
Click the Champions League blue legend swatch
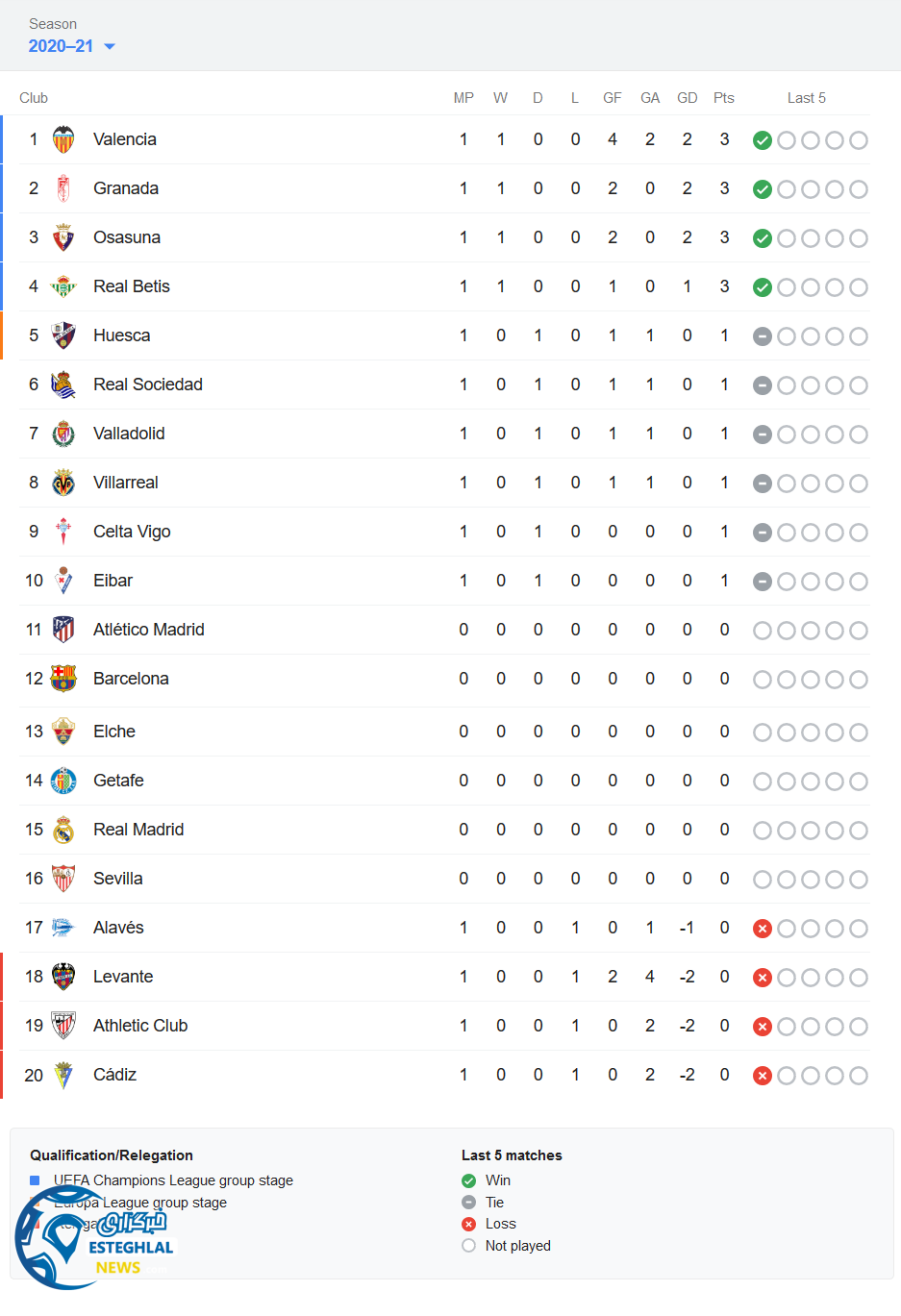[35, 1180]
